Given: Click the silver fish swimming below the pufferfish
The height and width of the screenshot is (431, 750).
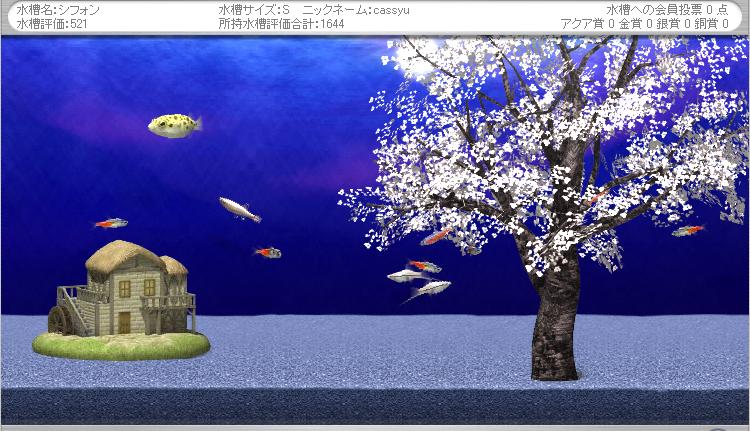Looking at the screenshot, I should pos(240,210).
